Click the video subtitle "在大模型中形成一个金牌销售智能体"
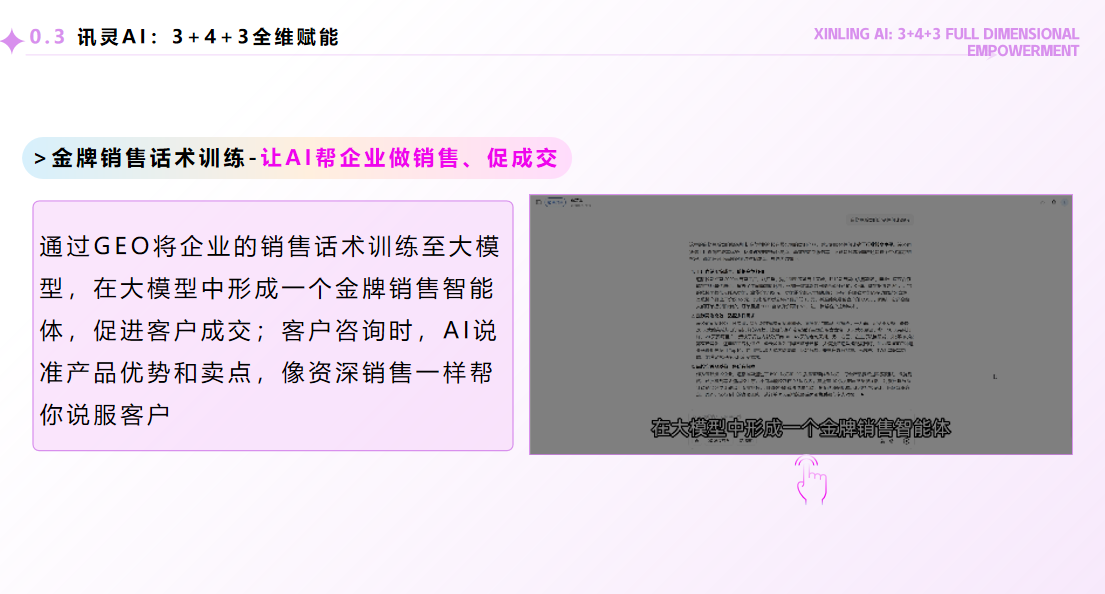 [x=801, y=428]
